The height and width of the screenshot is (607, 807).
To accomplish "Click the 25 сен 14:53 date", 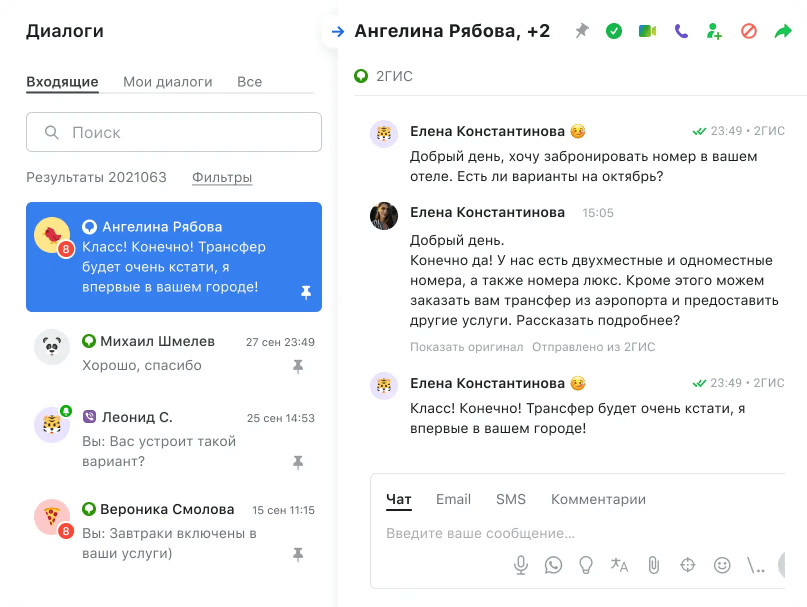I will tap(280, 418).
